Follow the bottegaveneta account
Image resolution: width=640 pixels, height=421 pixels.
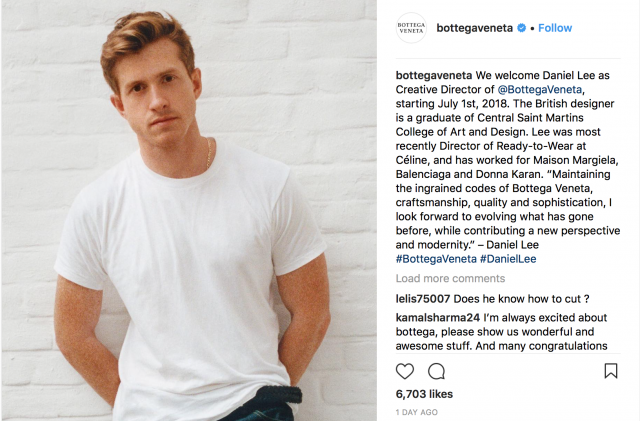tap(555, 28)
